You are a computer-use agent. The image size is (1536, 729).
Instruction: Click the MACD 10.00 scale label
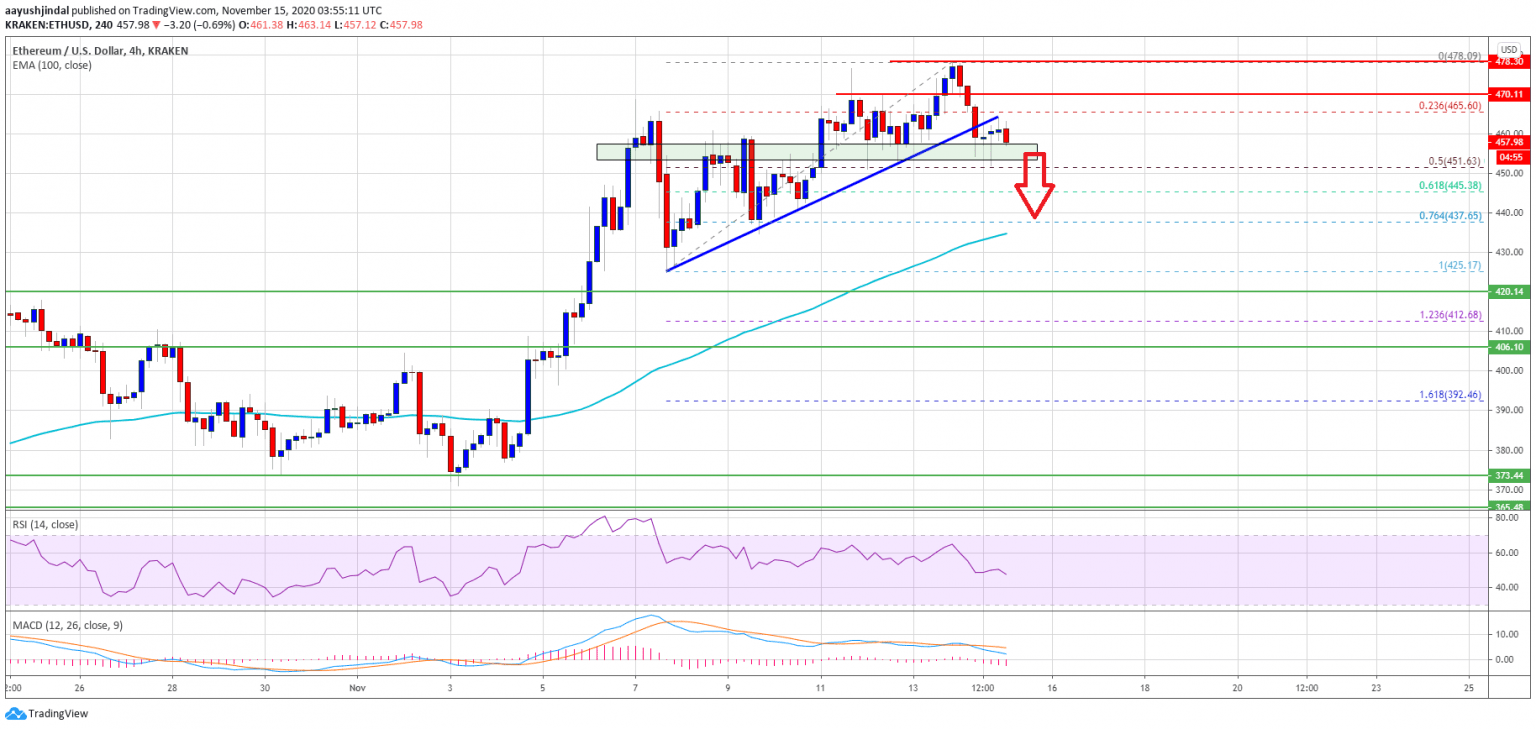[x=1509, y=634]
